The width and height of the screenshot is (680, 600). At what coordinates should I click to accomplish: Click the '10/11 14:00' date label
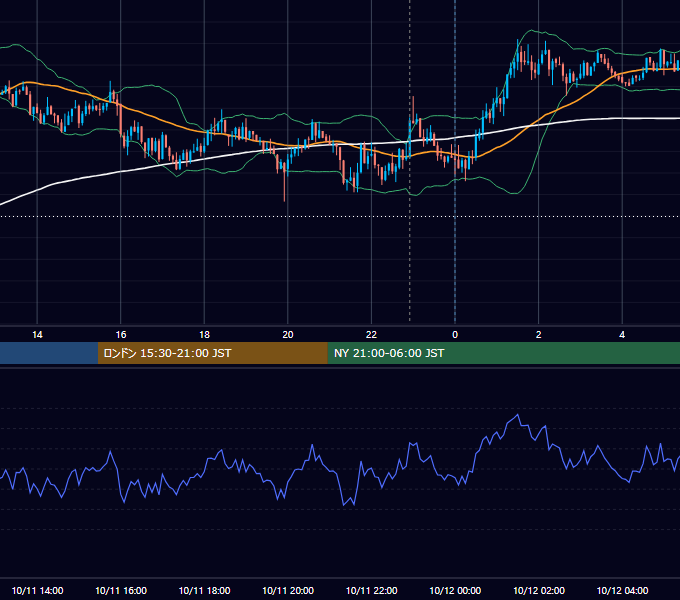coord(37,590)
